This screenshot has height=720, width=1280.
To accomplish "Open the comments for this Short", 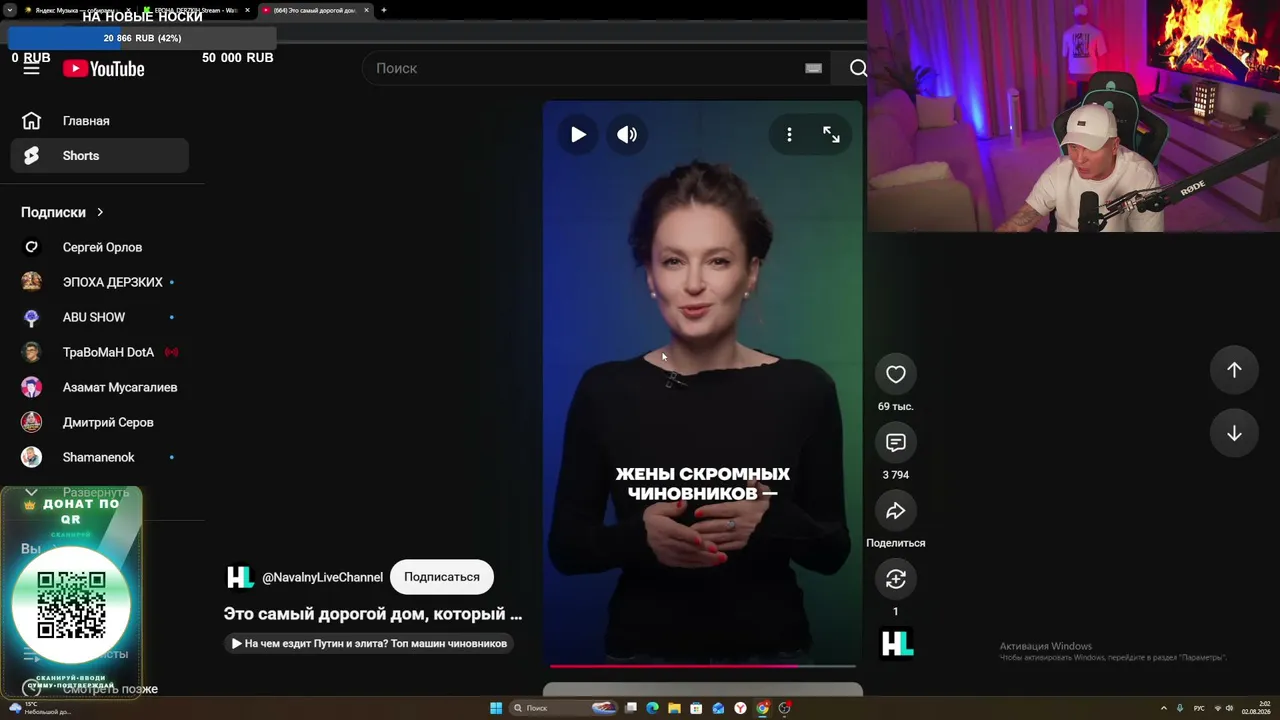I will [x=896, y=442].
